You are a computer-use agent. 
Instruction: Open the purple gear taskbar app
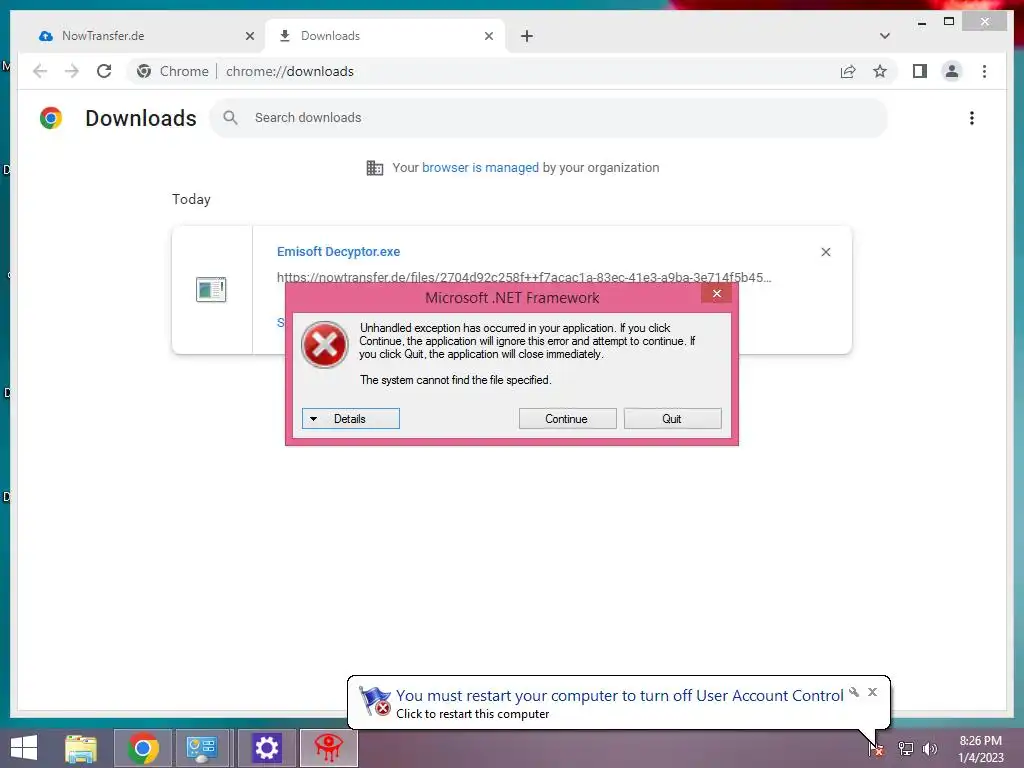coord(266,748)
